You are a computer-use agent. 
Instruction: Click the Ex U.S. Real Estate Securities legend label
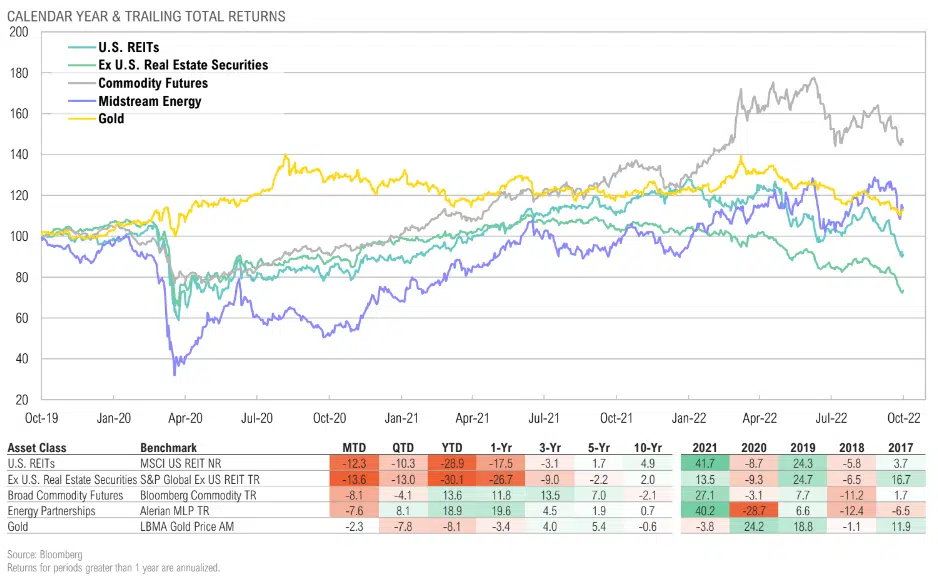pos(183,65)
